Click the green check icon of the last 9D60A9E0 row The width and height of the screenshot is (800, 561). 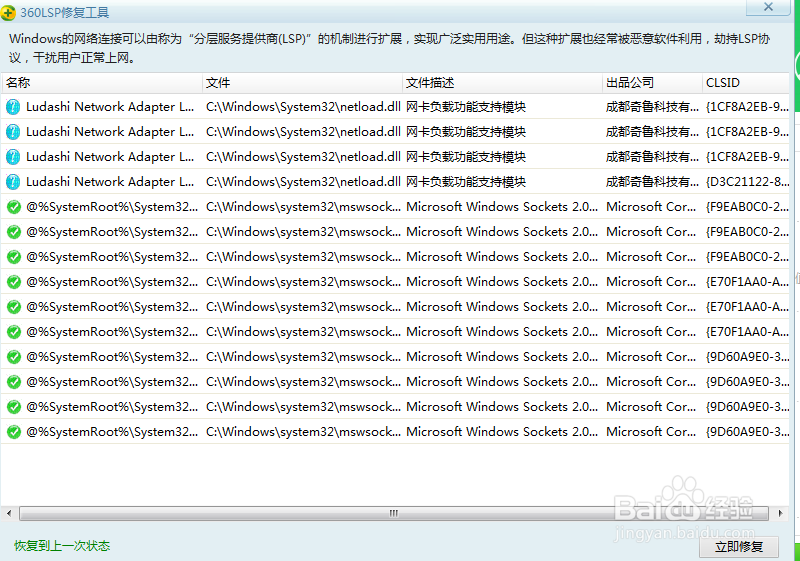[x=14, y=432]
